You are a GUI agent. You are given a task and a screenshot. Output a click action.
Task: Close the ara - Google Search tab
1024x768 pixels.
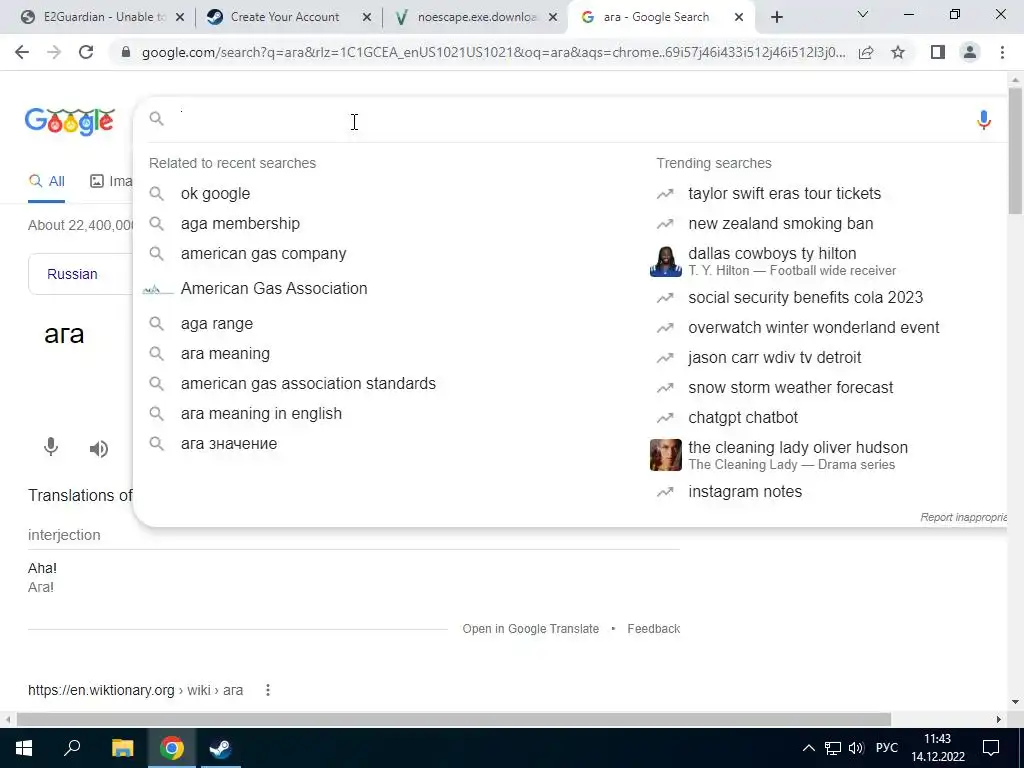pyautogui.click(x=739, y=17)
